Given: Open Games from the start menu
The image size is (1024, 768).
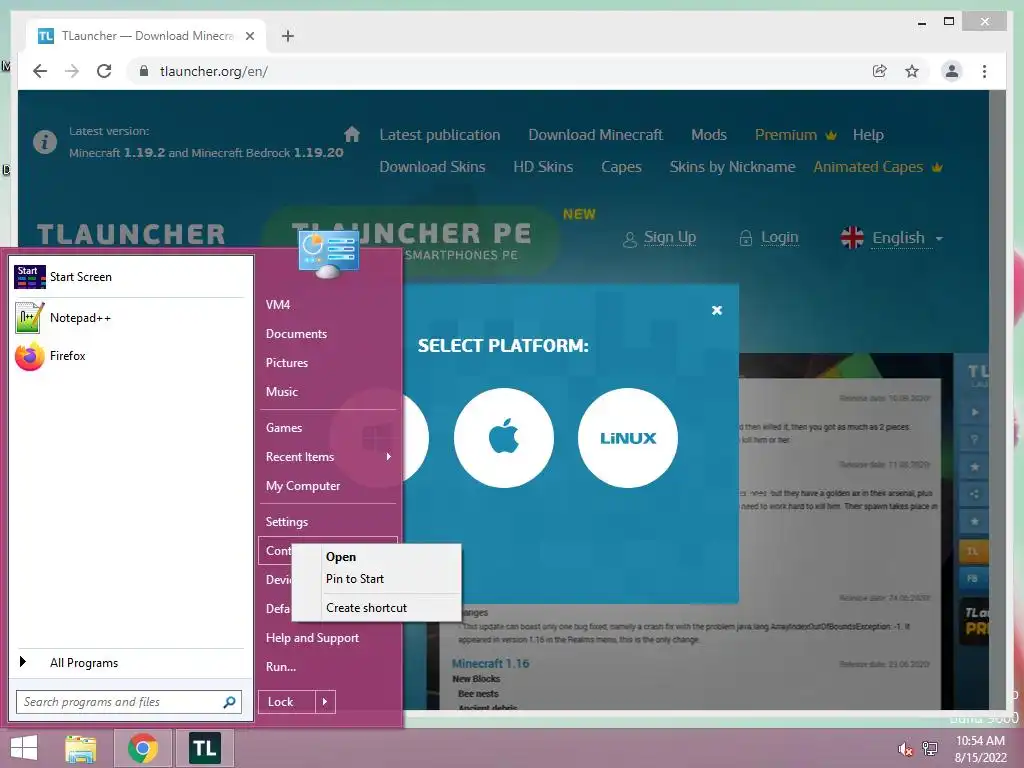Looking at the screenshot, I should (x=283, y=428).
